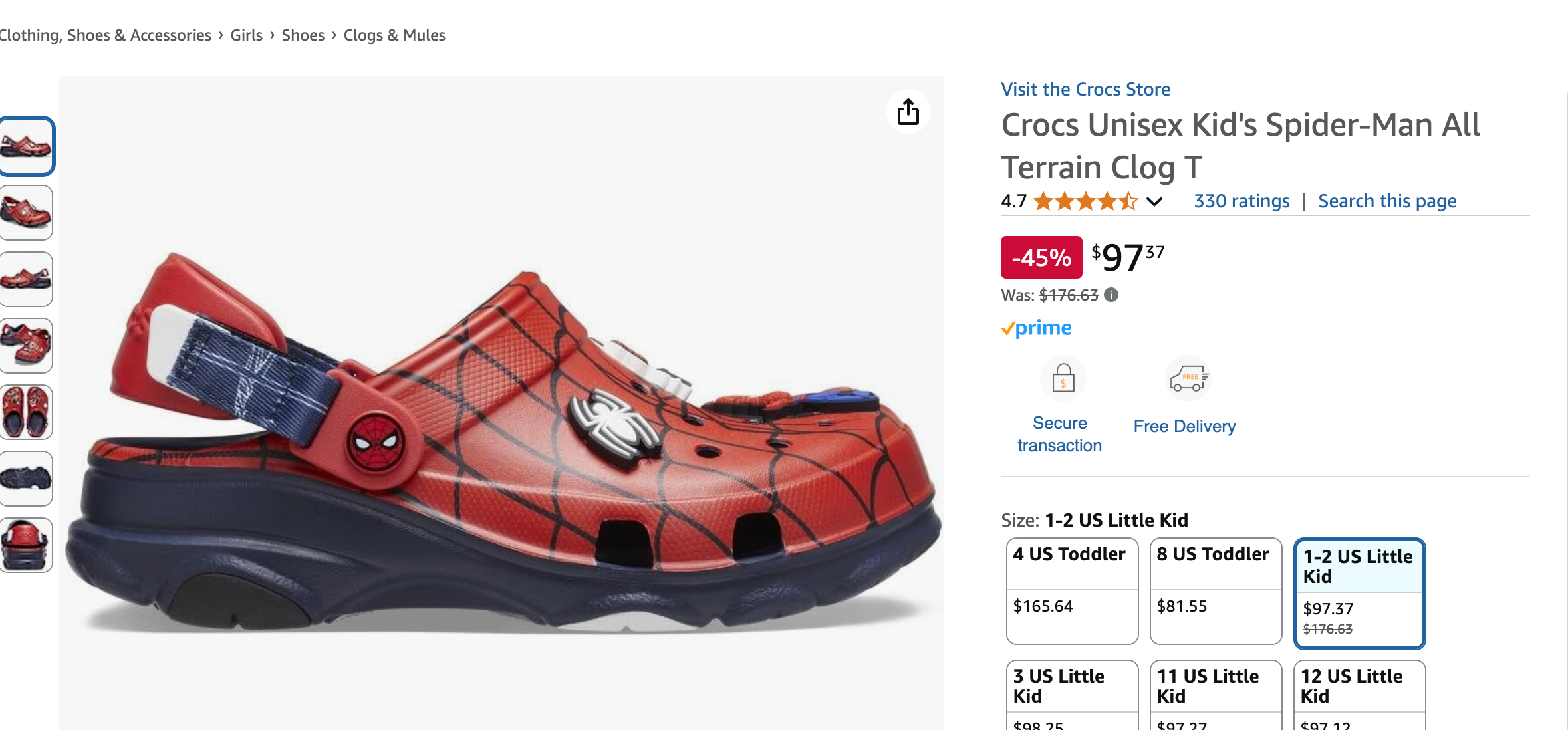This screenshot has width=1568, height=730.
Task: Select the 8 US Toddler size option
Action: (x=1216, y=590)
